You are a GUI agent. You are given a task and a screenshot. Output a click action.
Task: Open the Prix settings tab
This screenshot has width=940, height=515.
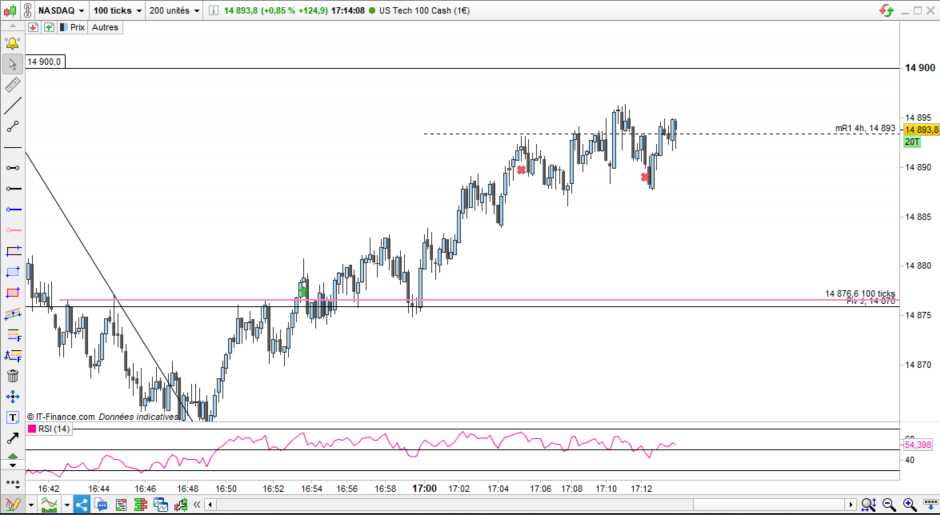pyautogui.click(x=72, y=28)
